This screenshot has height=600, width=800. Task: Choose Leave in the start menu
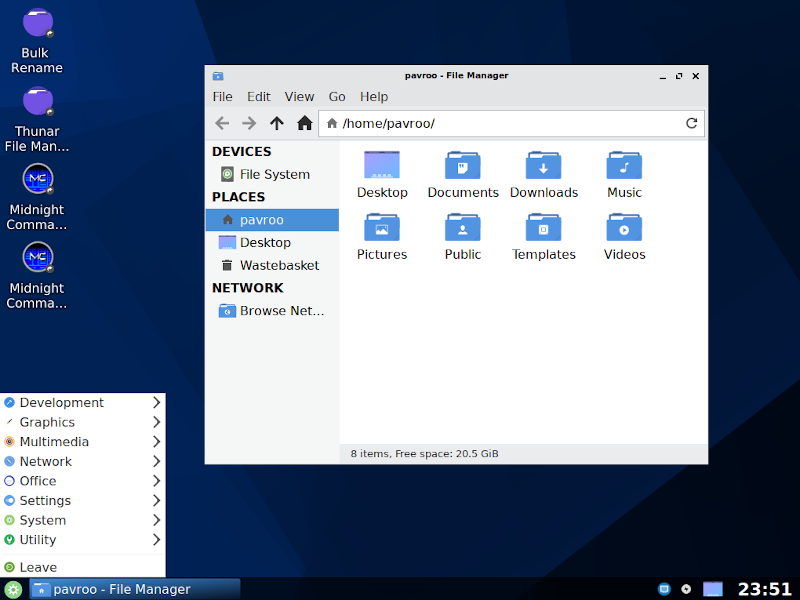click(x=83, y=567)
